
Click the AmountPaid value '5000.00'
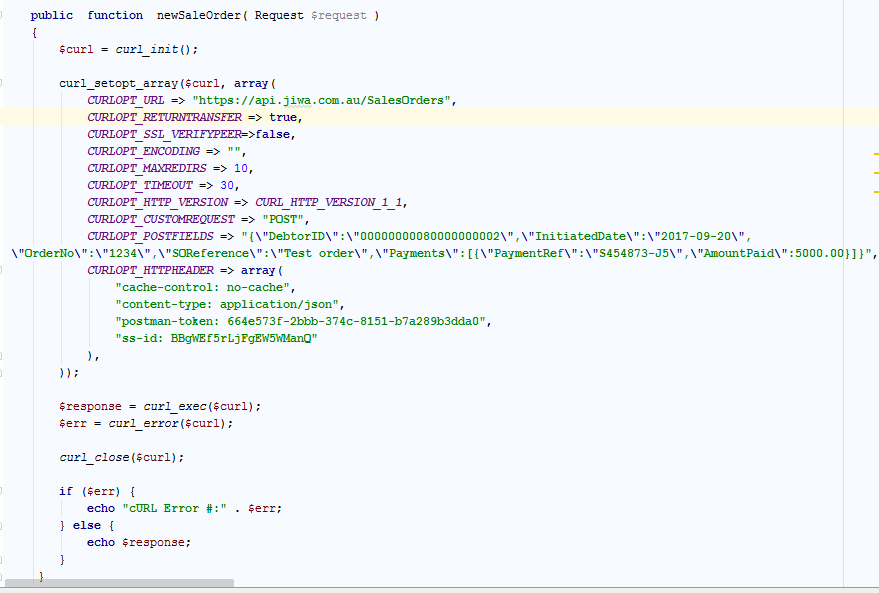[x=819, y=253]
